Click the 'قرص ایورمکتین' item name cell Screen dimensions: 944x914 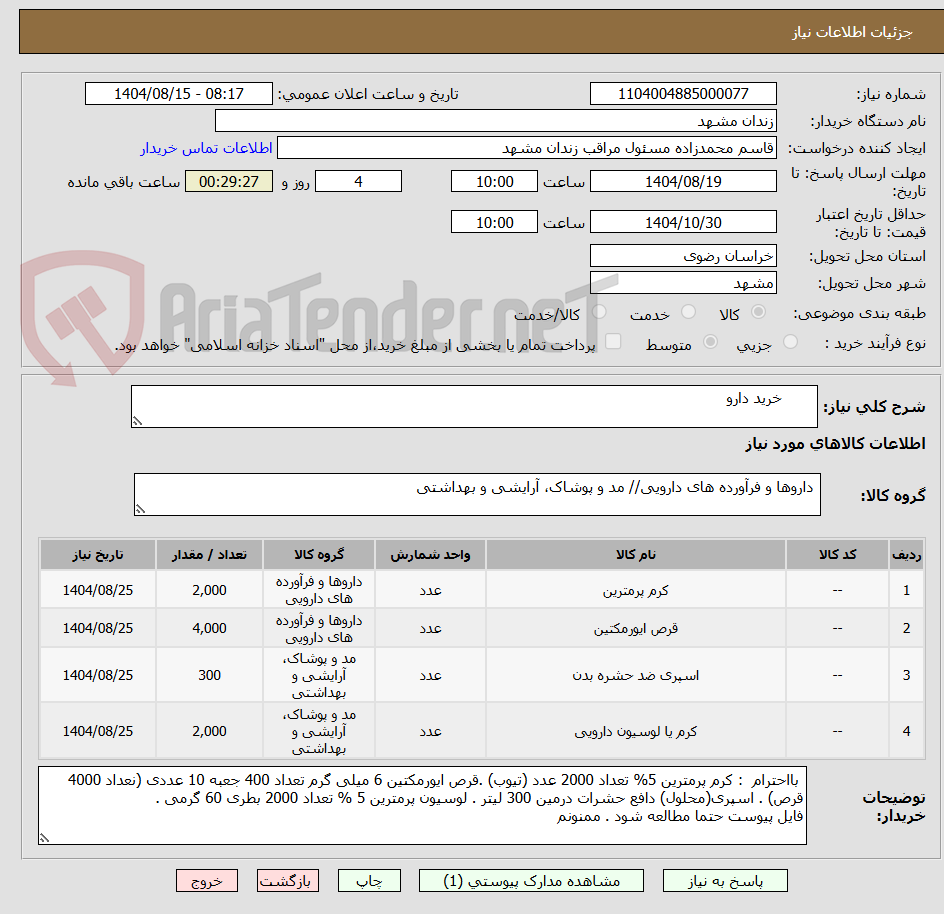(x=636, y=628)
